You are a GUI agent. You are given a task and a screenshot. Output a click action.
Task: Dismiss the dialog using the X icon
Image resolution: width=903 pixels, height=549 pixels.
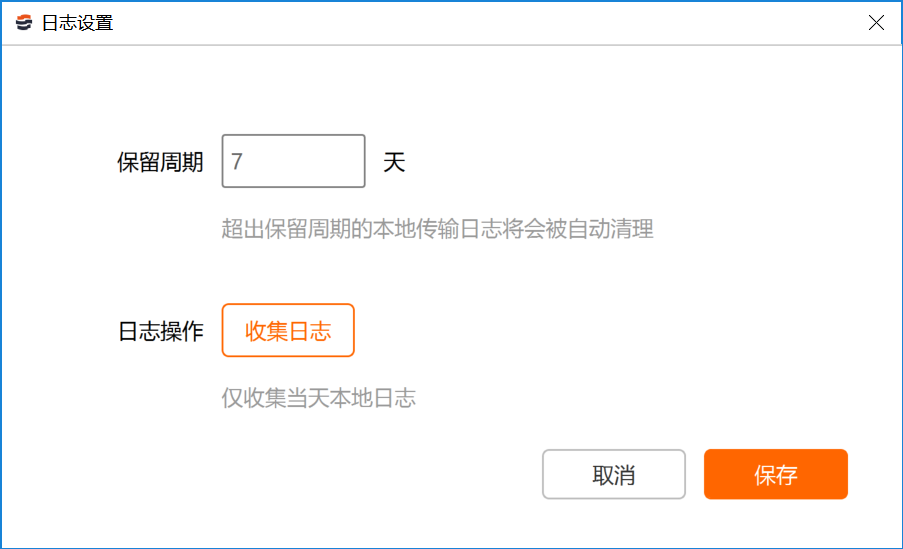click(876, 23)
